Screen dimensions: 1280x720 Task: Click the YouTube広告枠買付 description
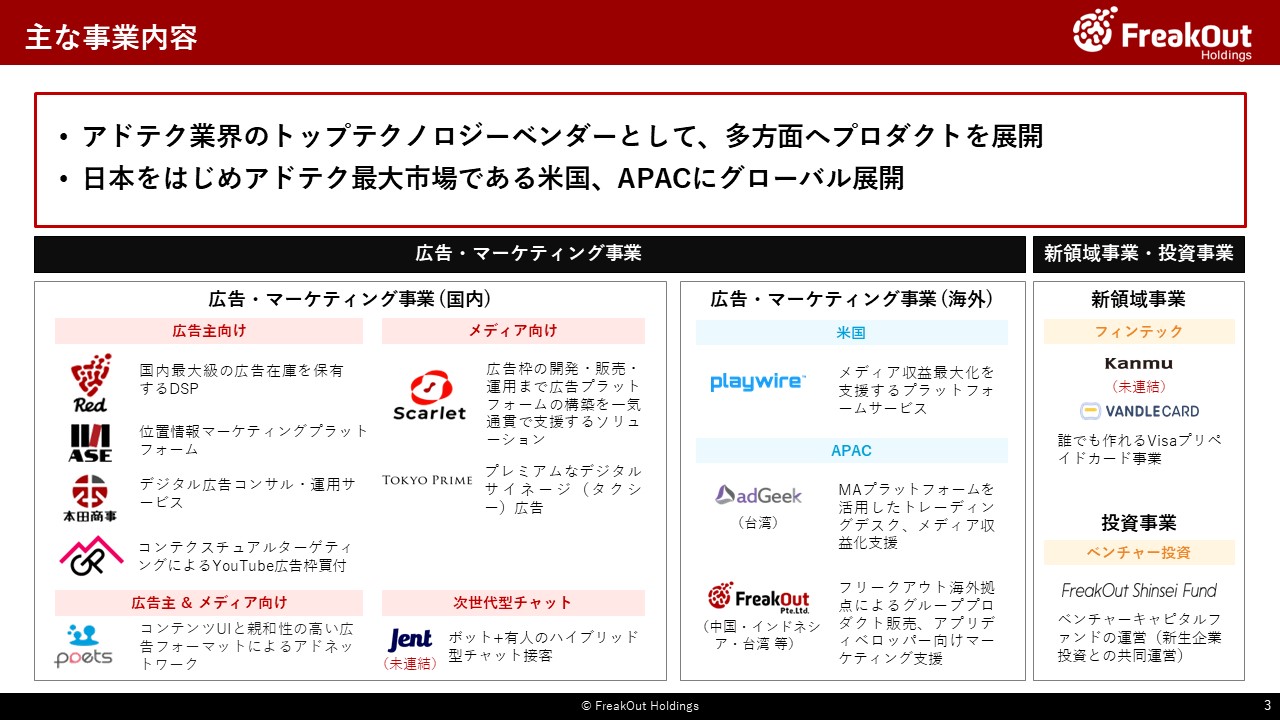tap(246, 557)
